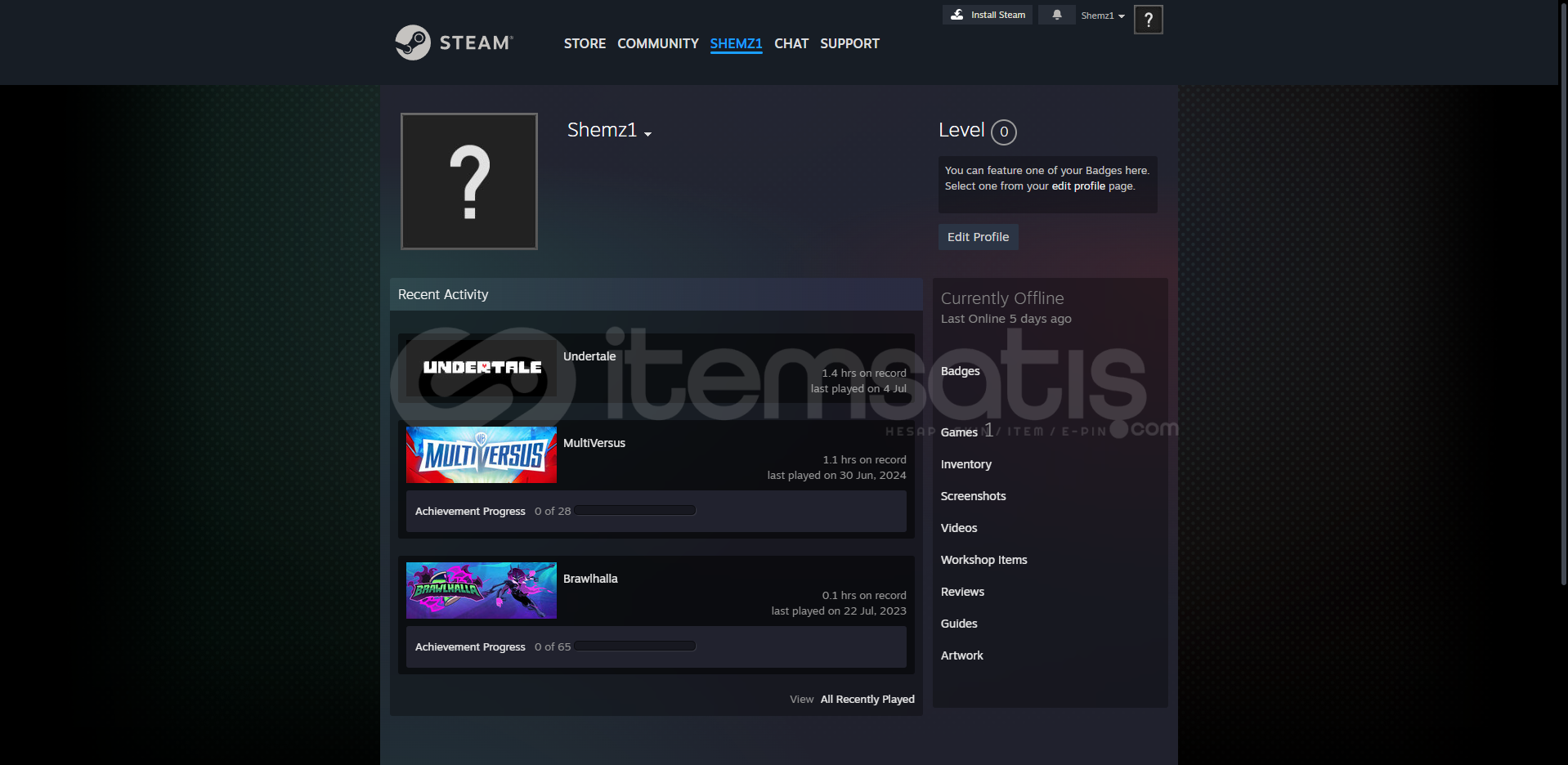Follow the 'edit profile' link in badge box
1568x765 pixels.
tap(1077, 186)
